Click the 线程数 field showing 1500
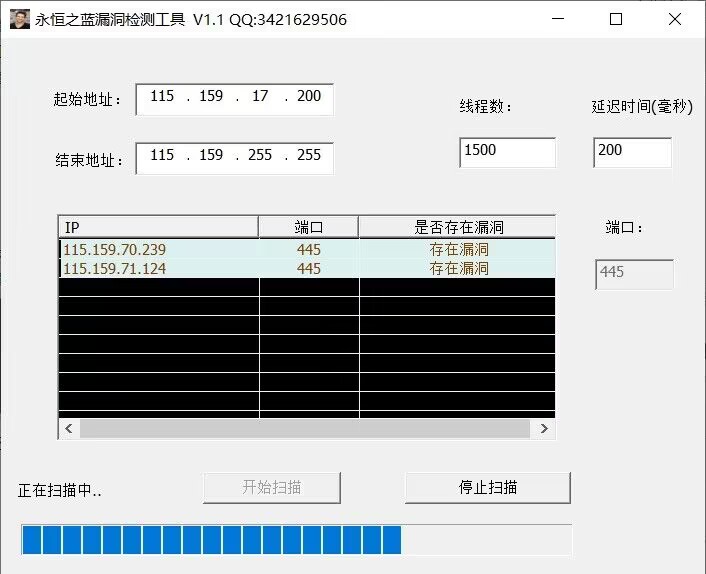This screenshot has height=574, width=706. pyautogui.click(x=507, y=152)
